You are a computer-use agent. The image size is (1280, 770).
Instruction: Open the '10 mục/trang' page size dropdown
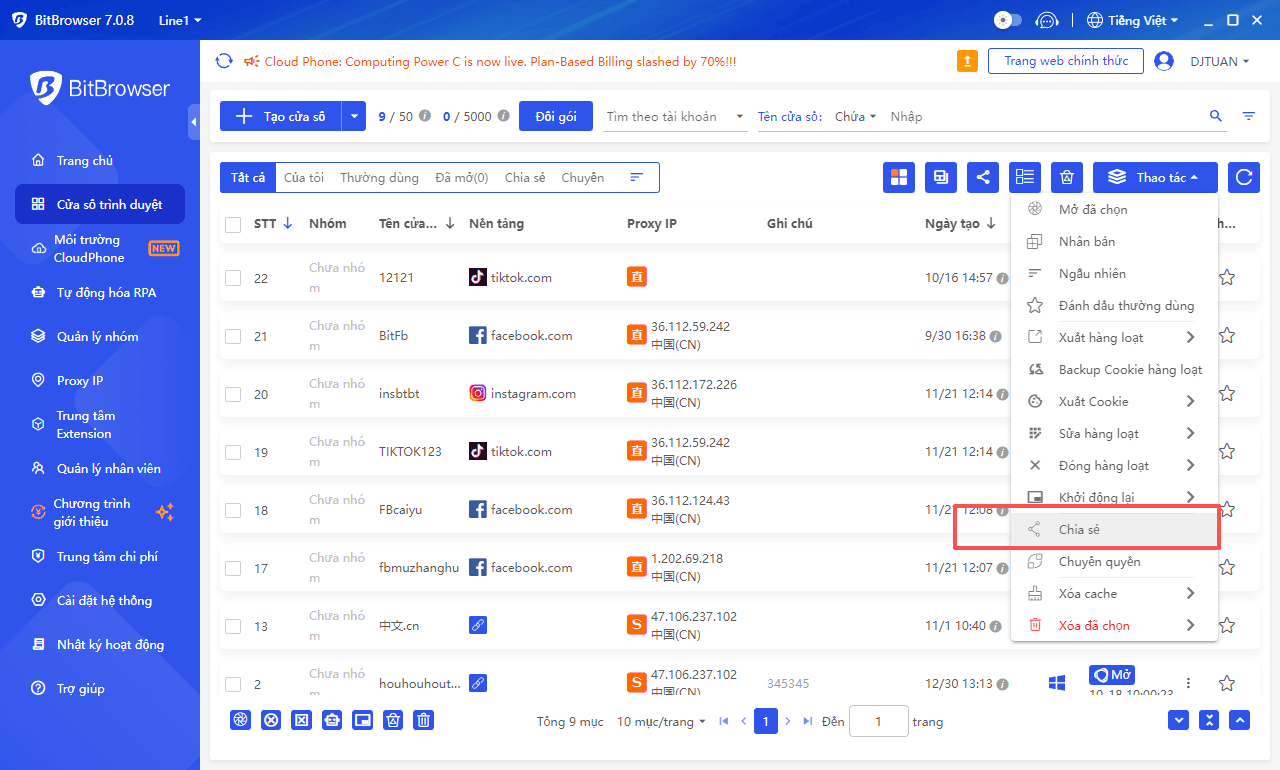pyautogui.click(x=660, y=721)
